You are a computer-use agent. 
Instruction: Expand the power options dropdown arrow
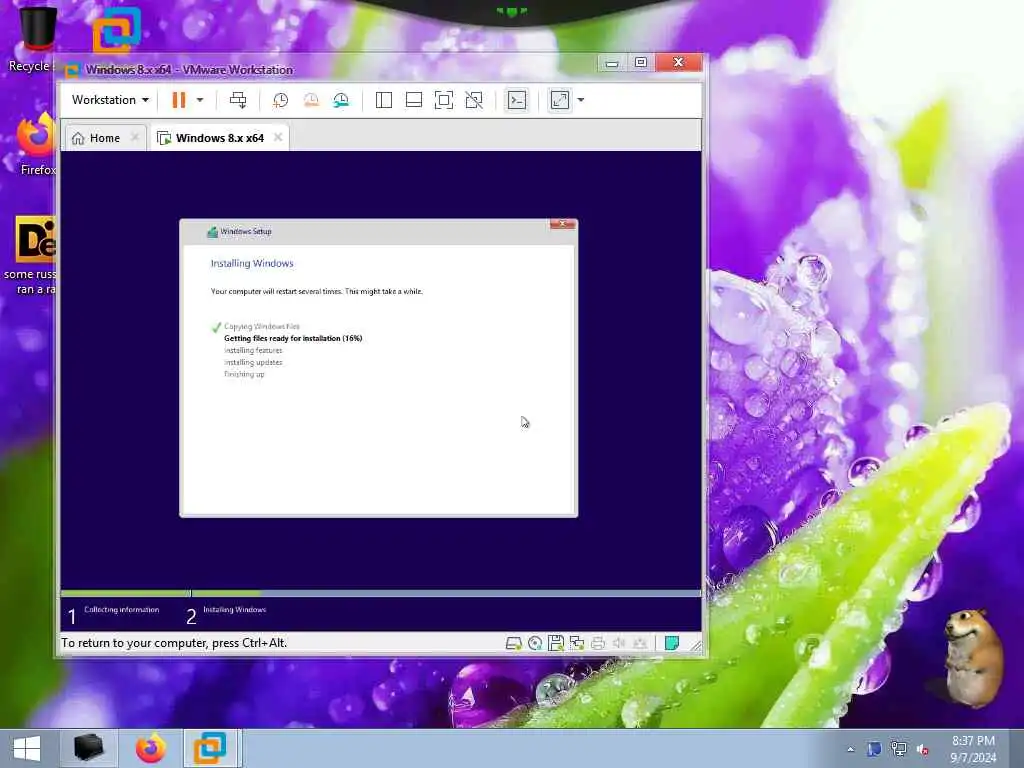point(200,100)
